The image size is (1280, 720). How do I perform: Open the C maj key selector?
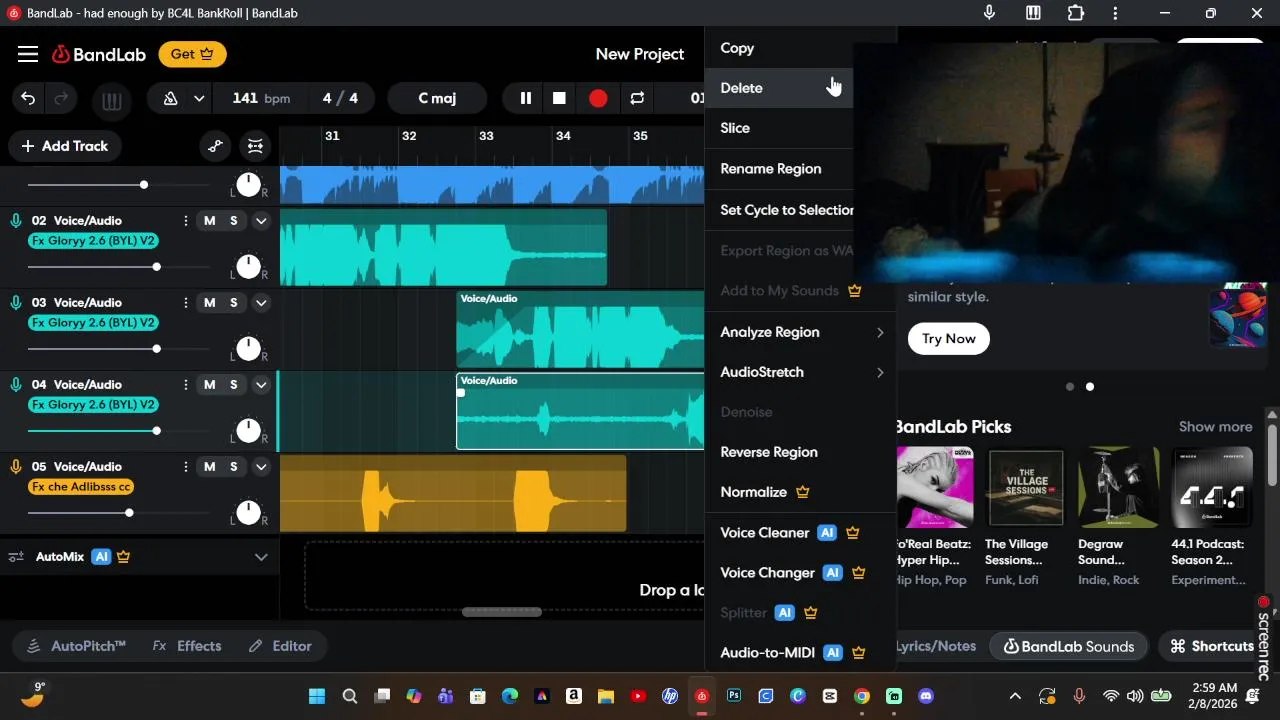coord(437,98)
